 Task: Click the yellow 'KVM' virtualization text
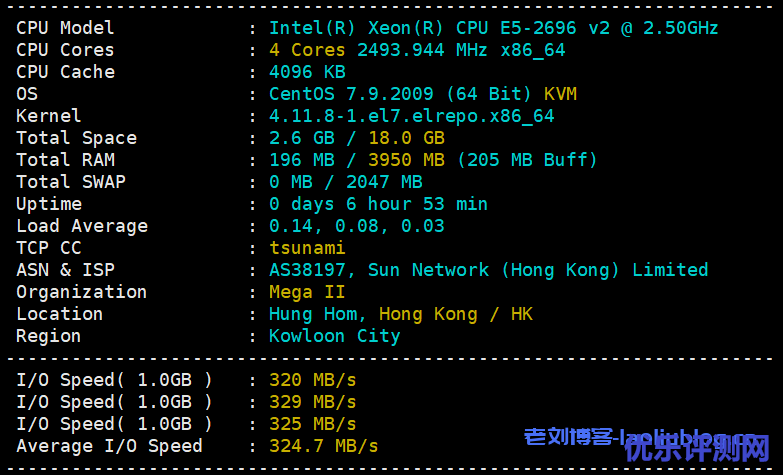(560, 94)
